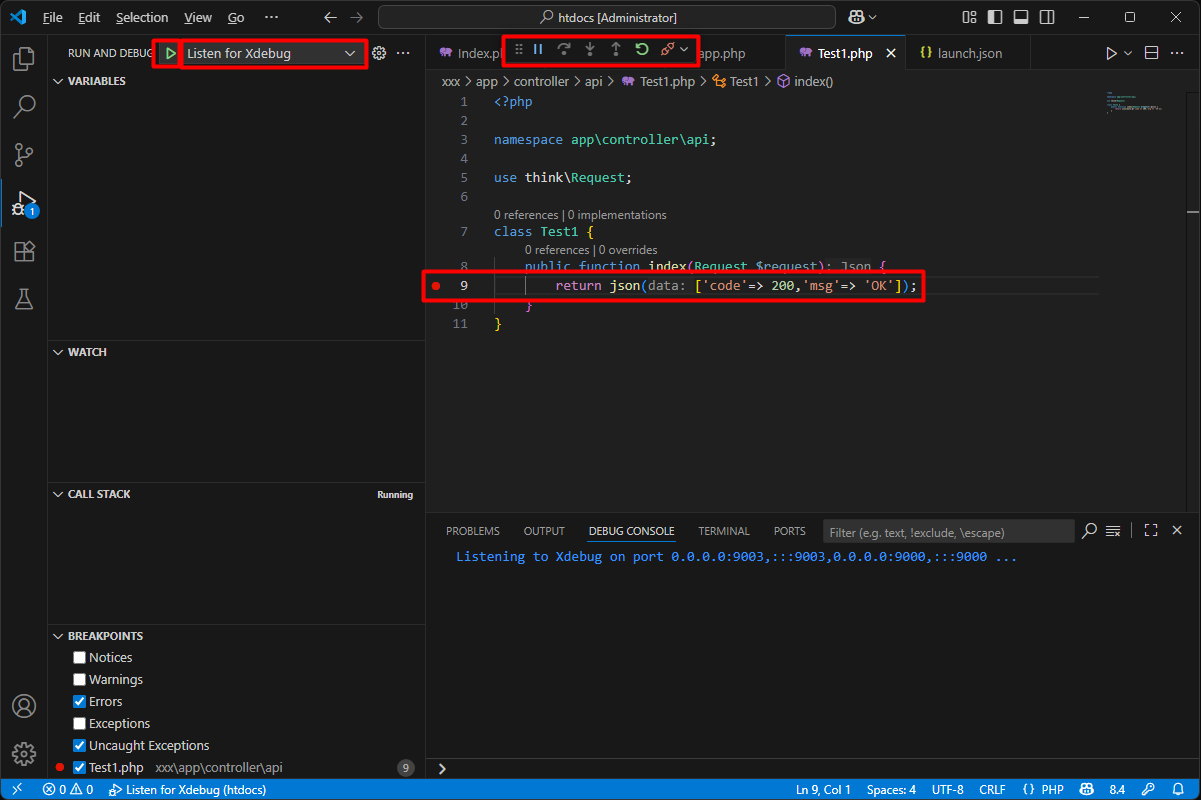Open the Listen for Xdebug configuration dropdown
The image size is (1201, 800).
click(272, 53)
